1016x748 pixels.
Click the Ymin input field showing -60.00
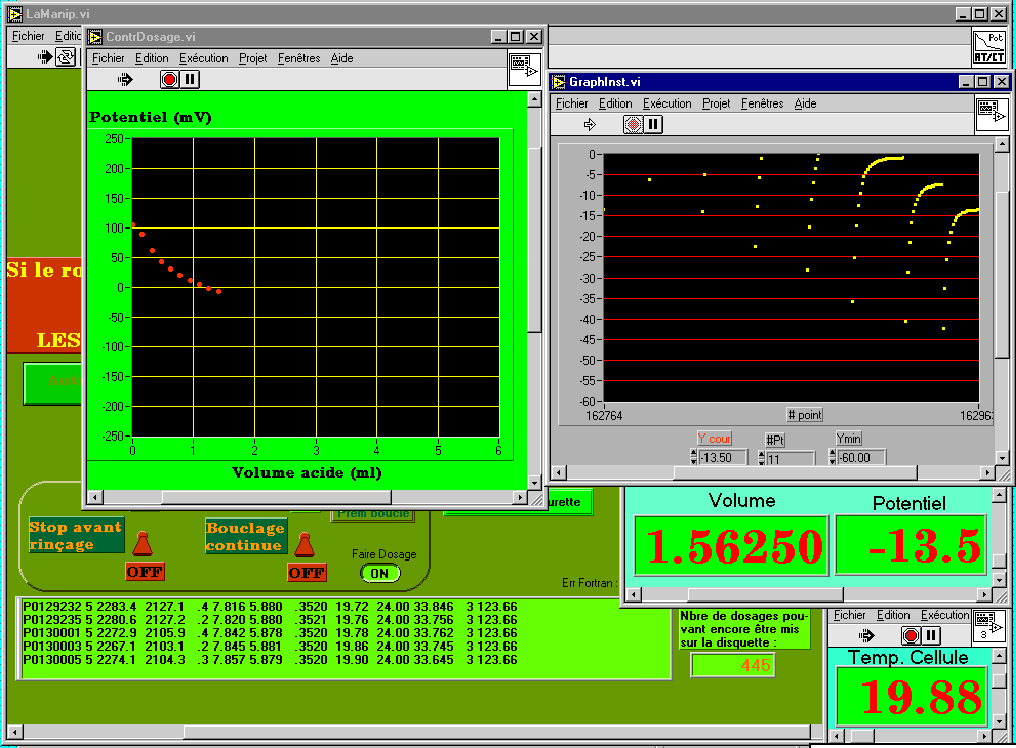click(862, 458)
